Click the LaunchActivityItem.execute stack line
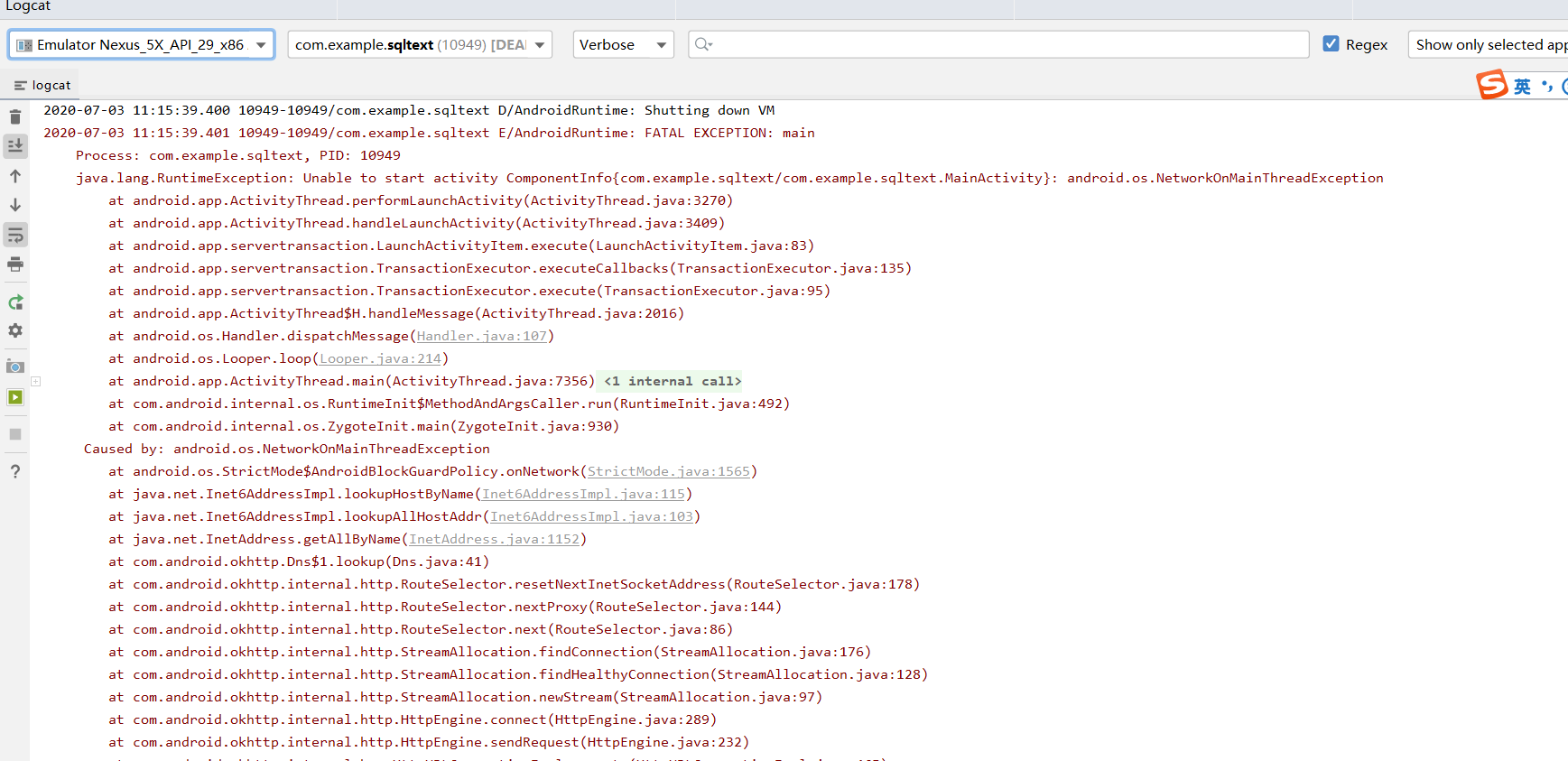The width and height of the screenshot is (1568, 761). click(x=461, y=246)
